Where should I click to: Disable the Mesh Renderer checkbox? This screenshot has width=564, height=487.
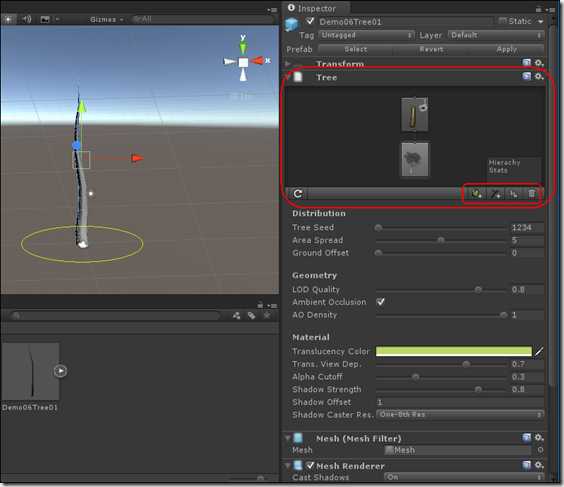coord(310,465)
